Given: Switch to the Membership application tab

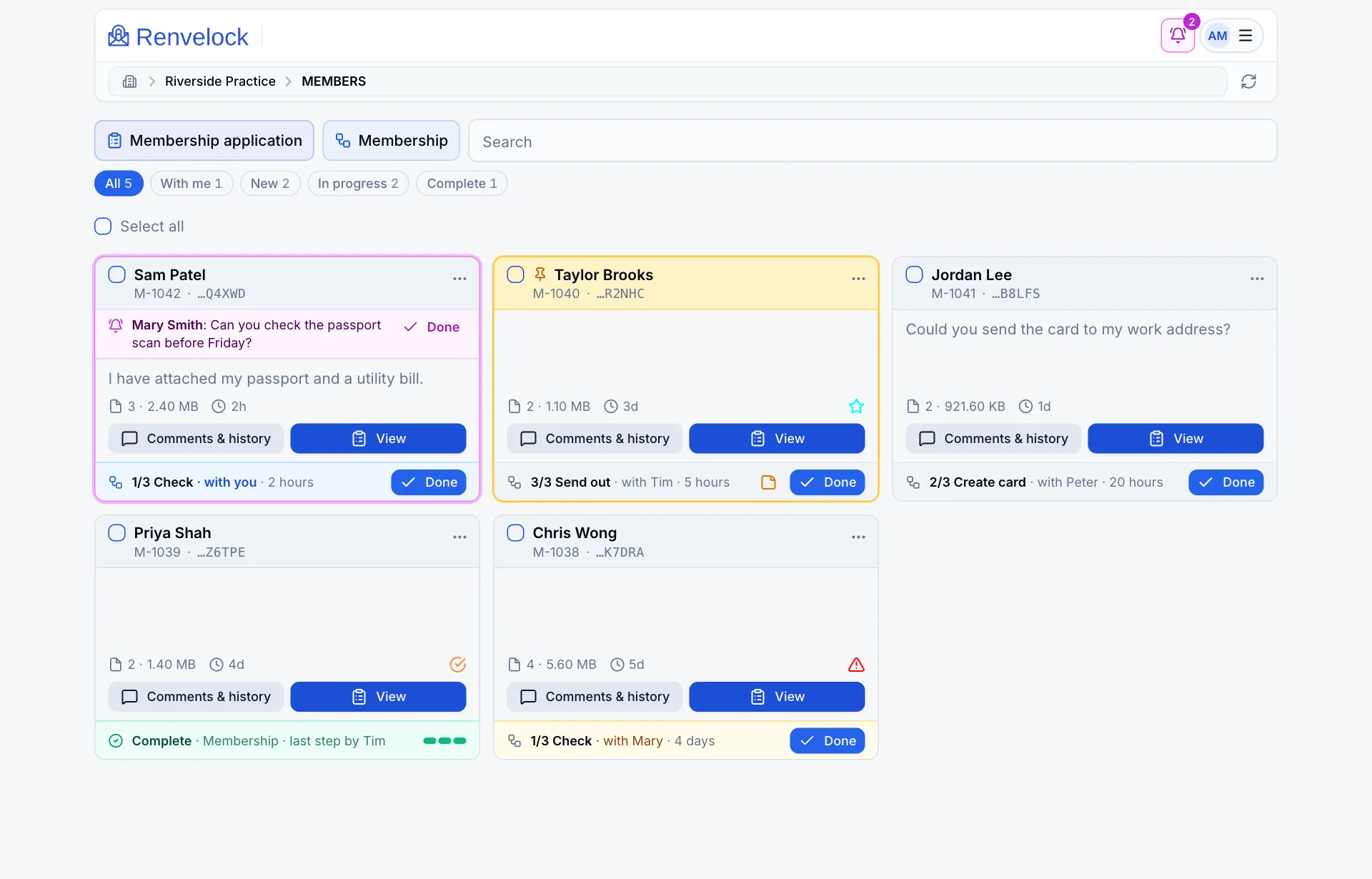Looking at the screenshot, I should pyautogui.click(x=204, y=141).
